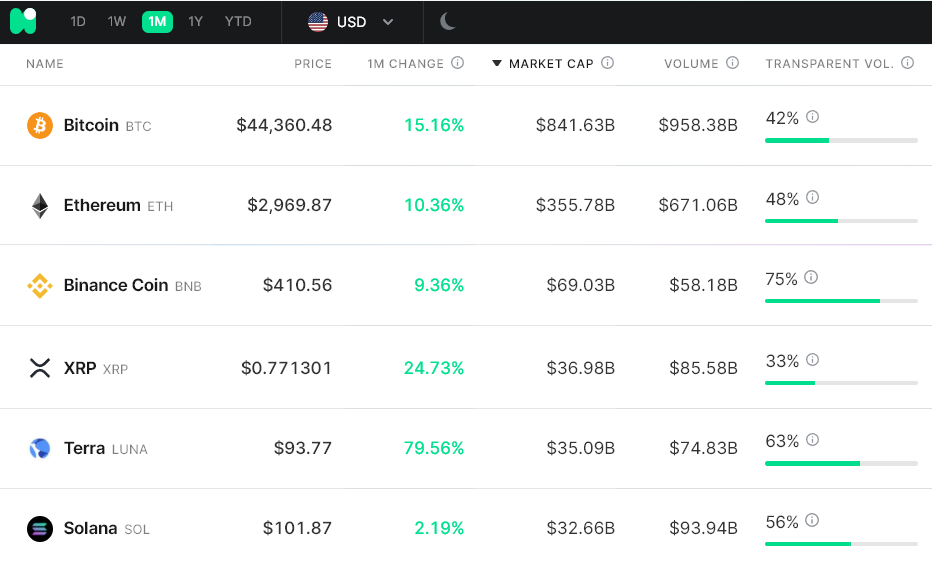Open the Ethereum name link
This screenshot has height=563, width=932.
point(102,206)
